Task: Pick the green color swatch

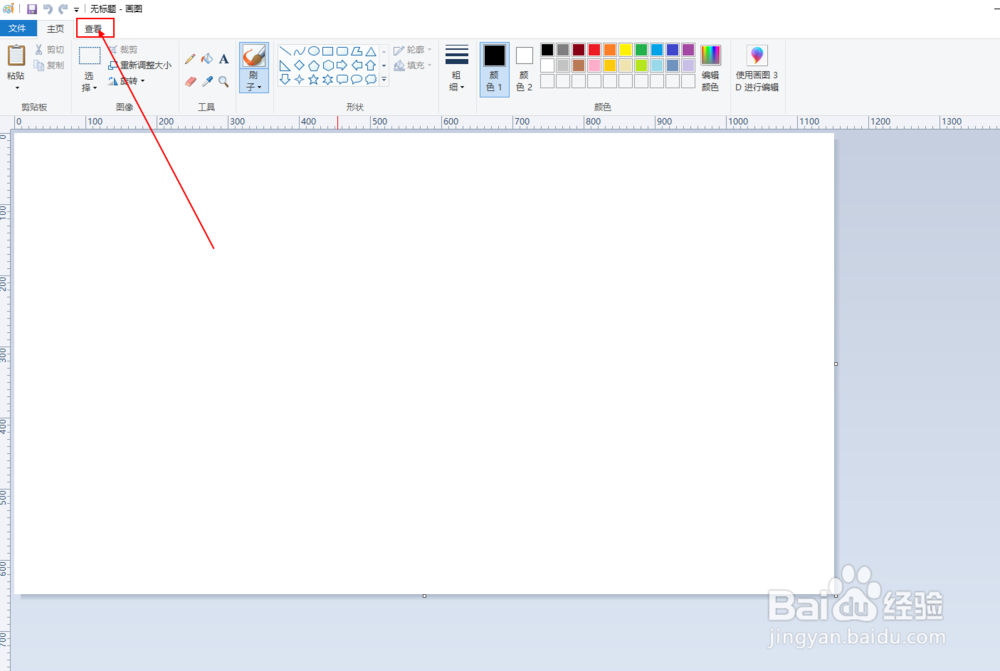Action: [641, 50]
